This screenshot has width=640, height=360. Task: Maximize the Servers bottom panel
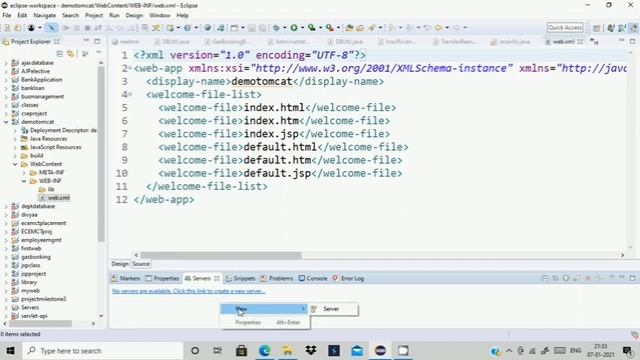coord(632,278)
